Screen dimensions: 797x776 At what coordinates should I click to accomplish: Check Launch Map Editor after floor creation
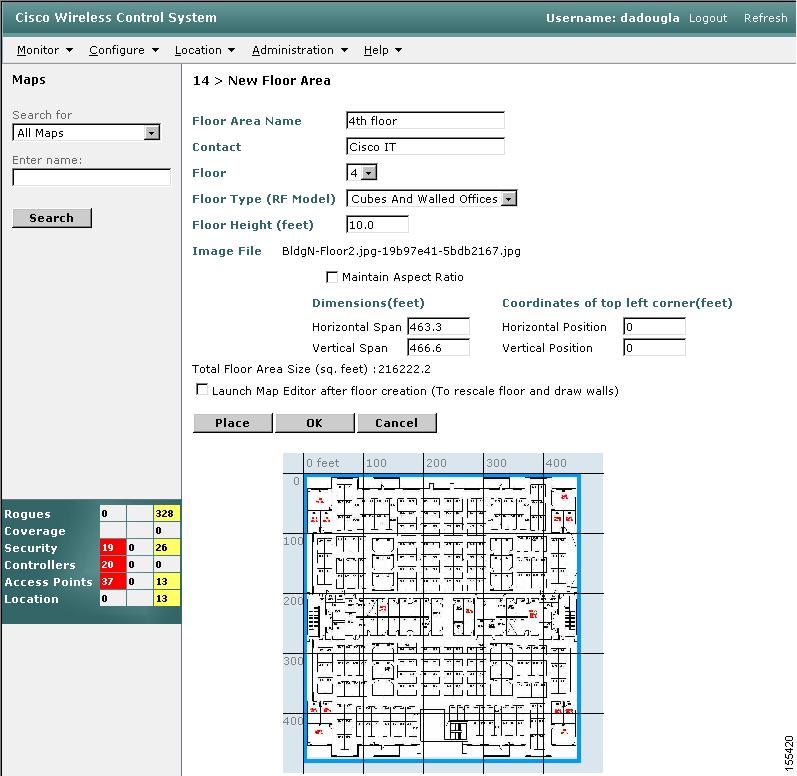[x=202, y=390]
